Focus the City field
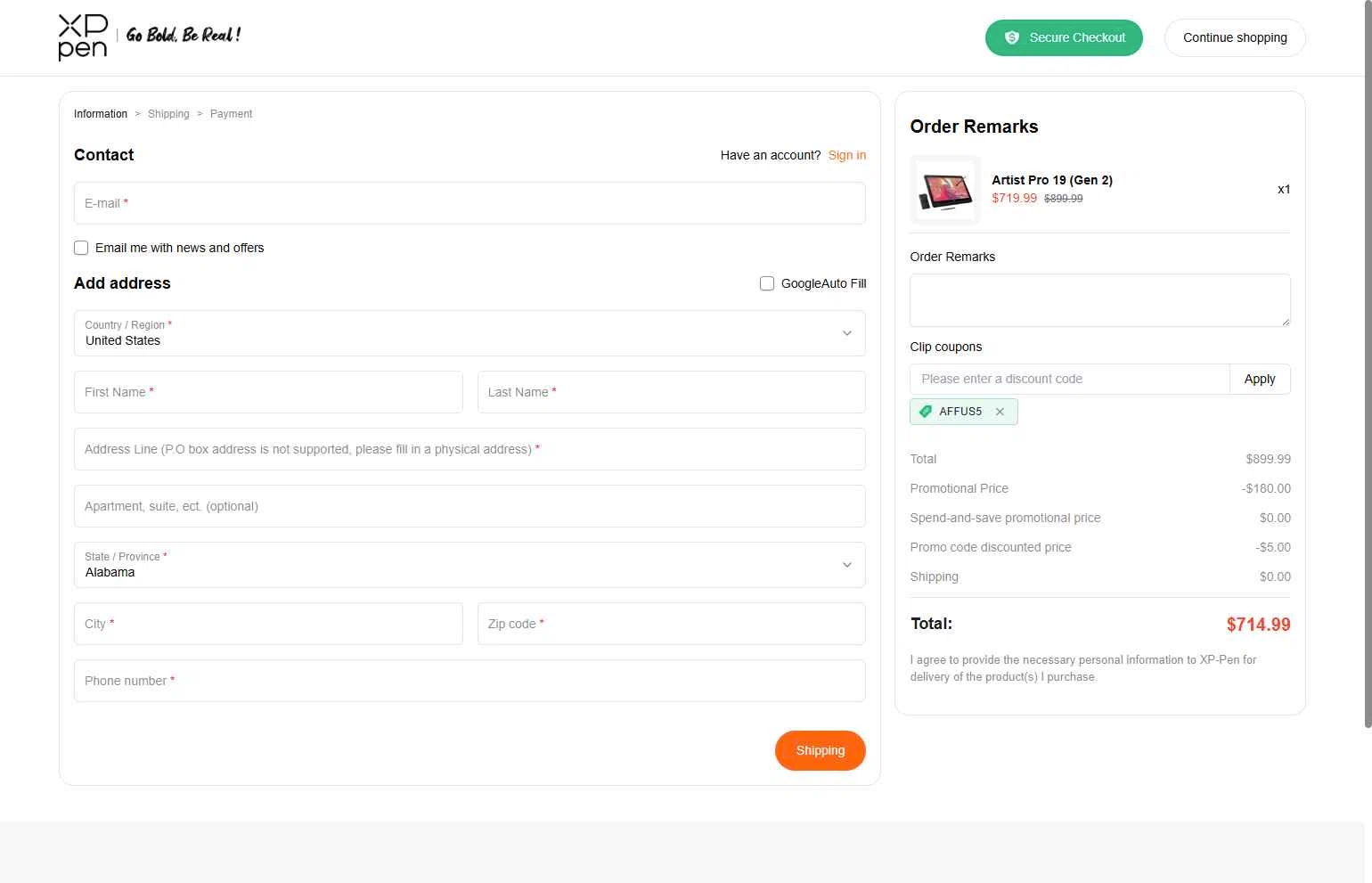This screenshot has height=883, width=1372. point(268,624)
